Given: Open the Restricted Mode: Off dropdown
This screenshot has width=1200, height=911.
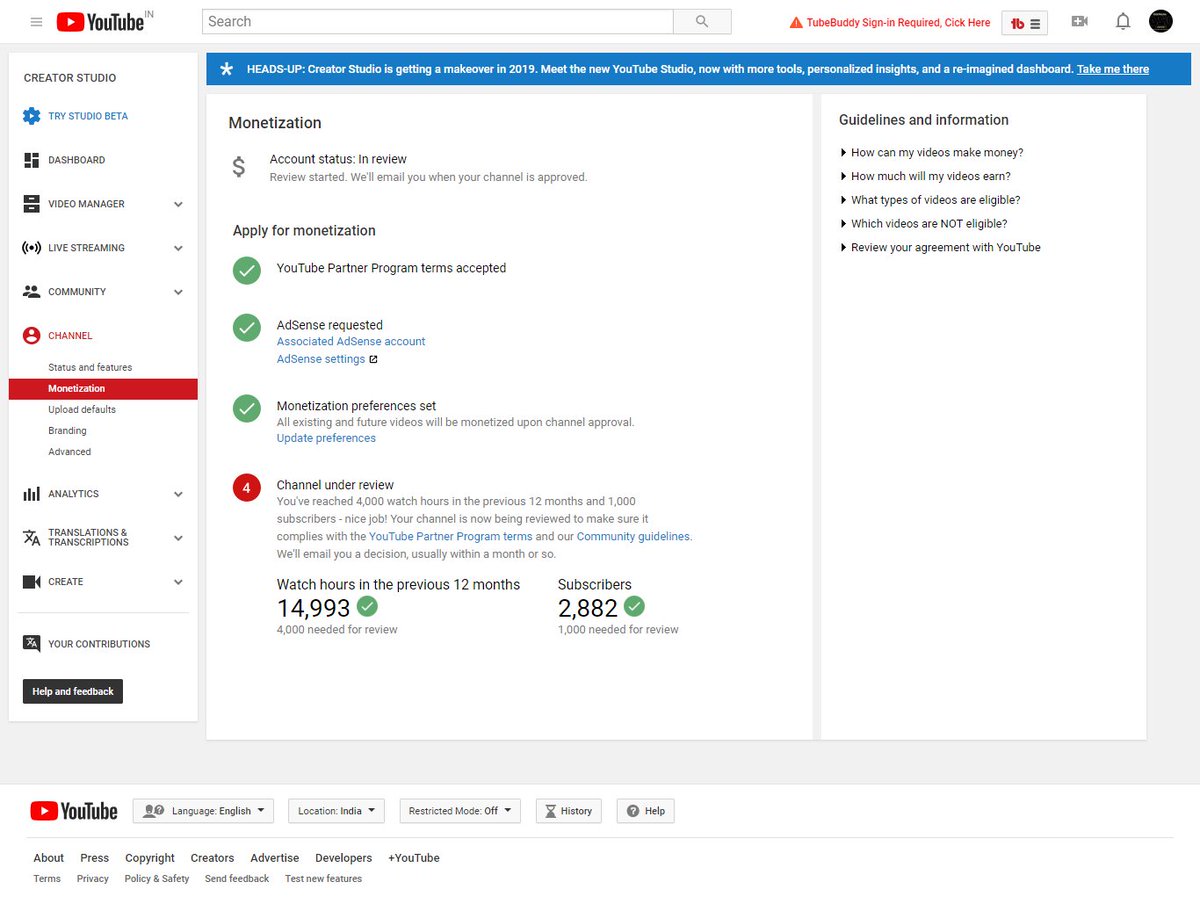Looking at the screenshot, I should (460, 811).
